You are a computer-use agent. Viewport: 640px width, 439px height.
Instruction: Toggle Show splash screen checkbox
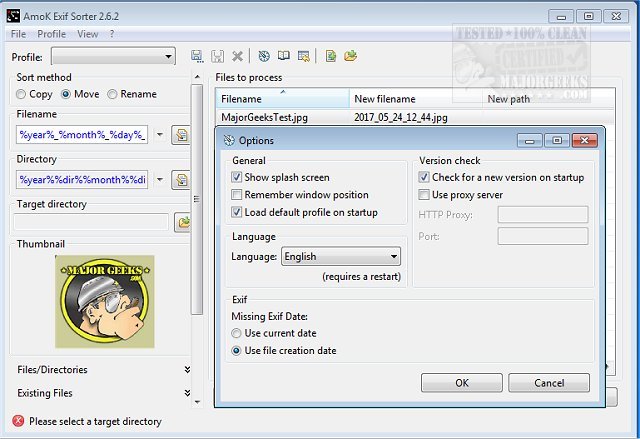[236, 177]
